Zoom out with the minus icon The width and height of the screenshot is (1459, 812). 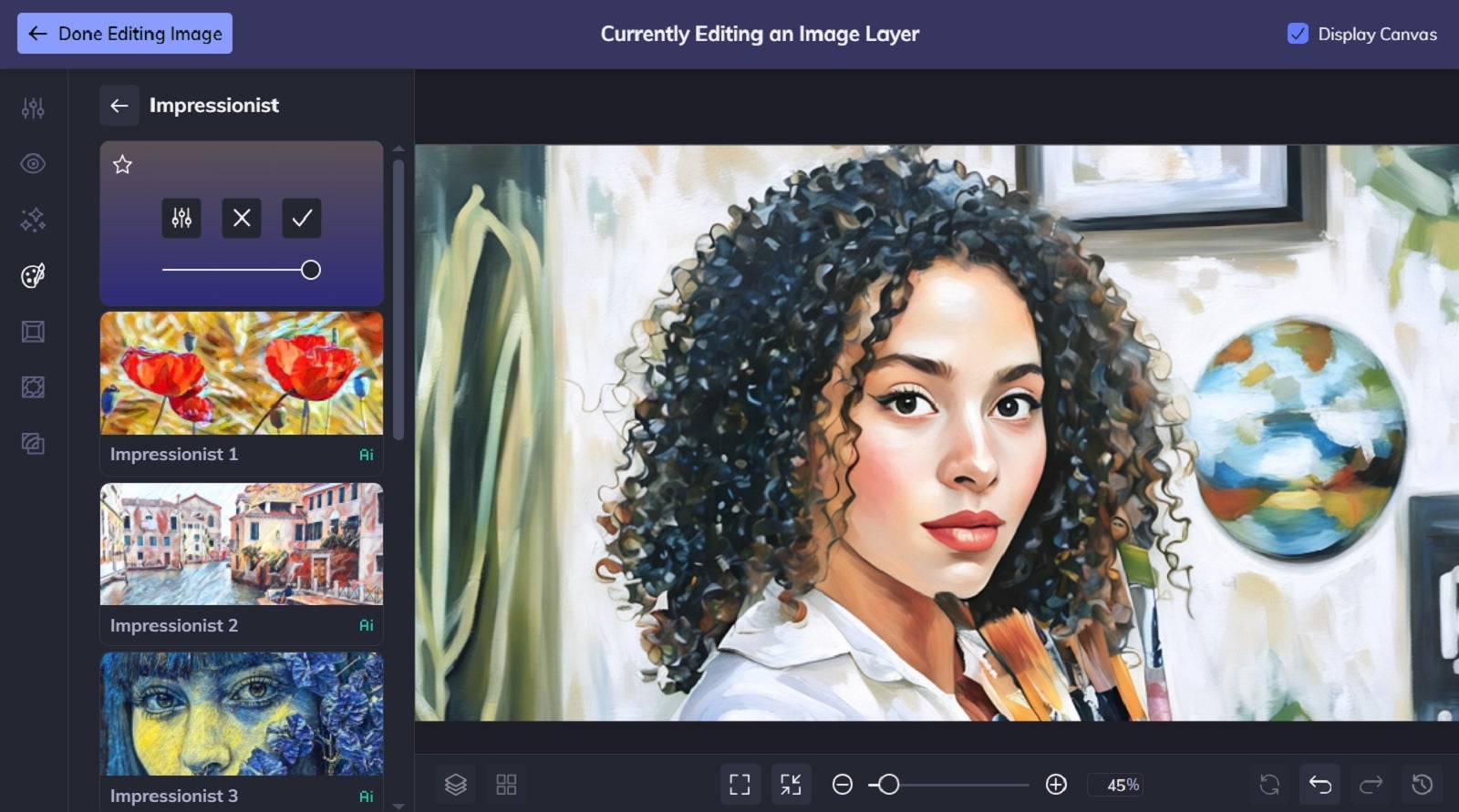[x=843, y=785]
